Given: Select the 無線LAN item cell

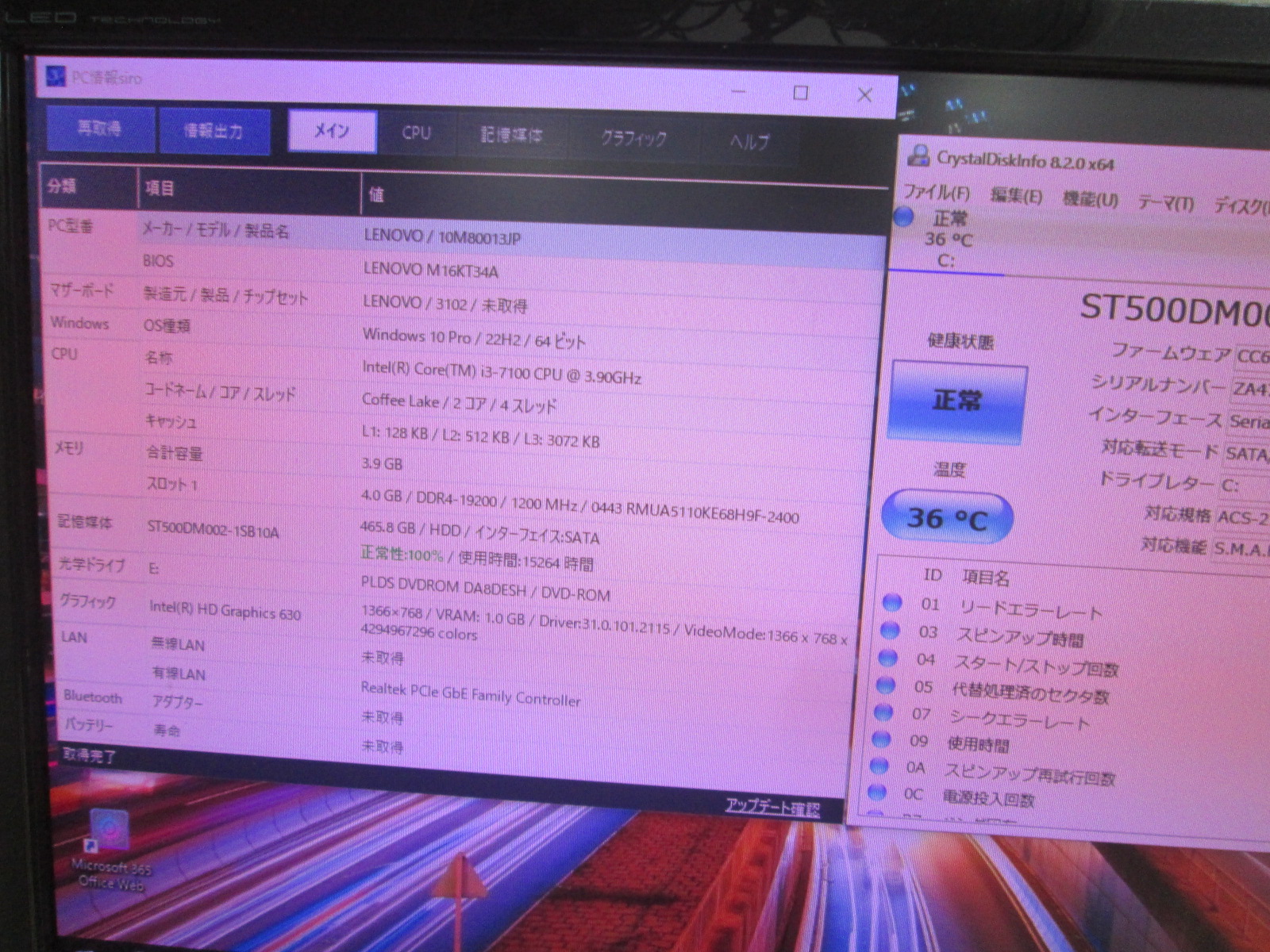Looking at the screenshot, I should coord(179,643).
